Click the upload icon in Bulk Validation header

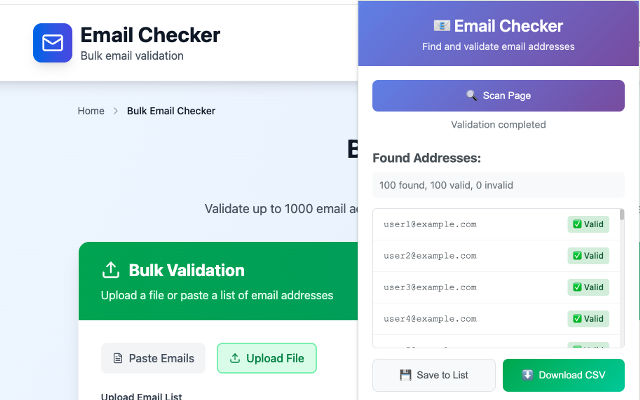110,270
